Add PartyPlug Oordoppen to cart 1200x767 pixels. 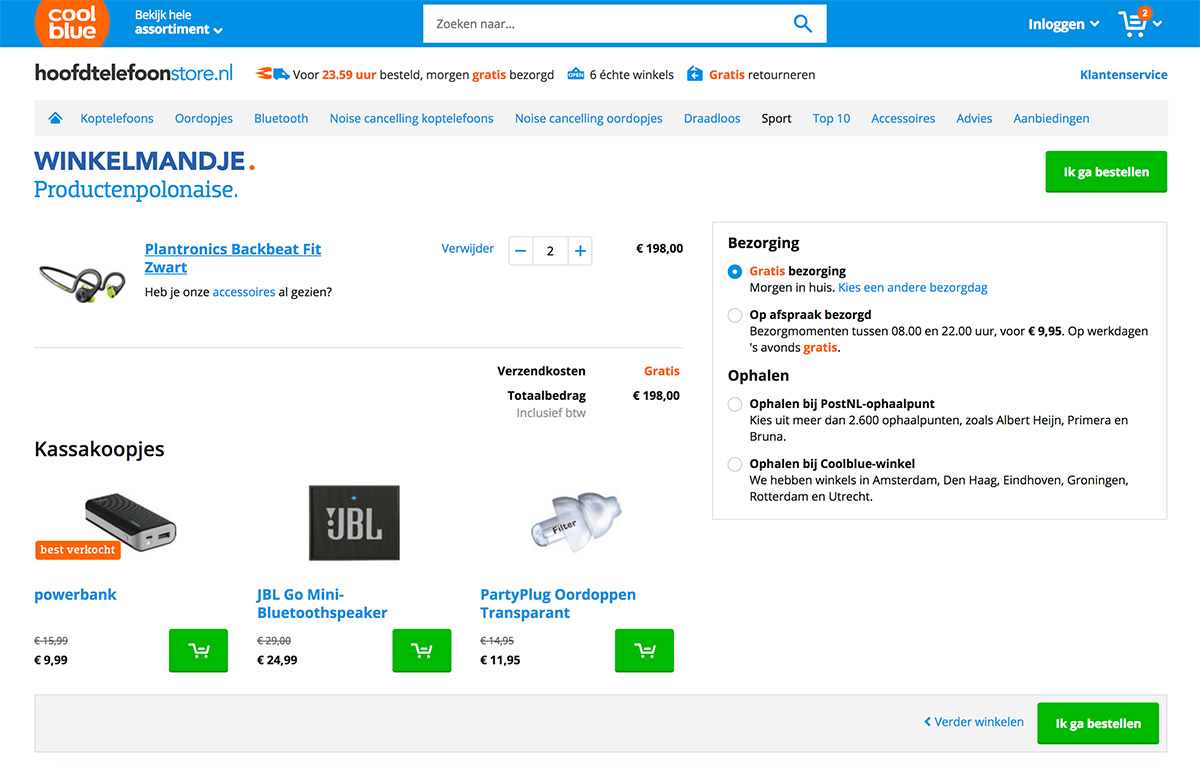(x=645, y=650)
